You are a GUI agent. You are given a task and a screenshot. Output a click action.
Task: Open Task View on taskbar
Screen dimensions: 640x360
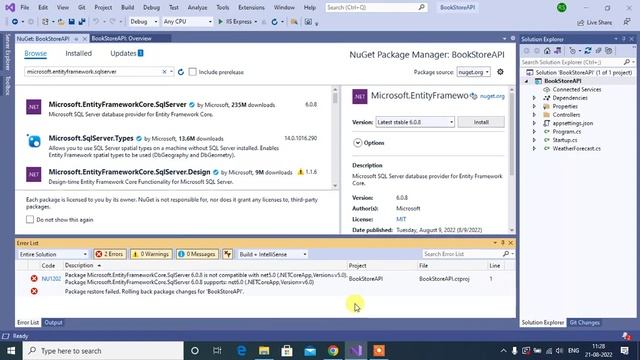point(217,351)
